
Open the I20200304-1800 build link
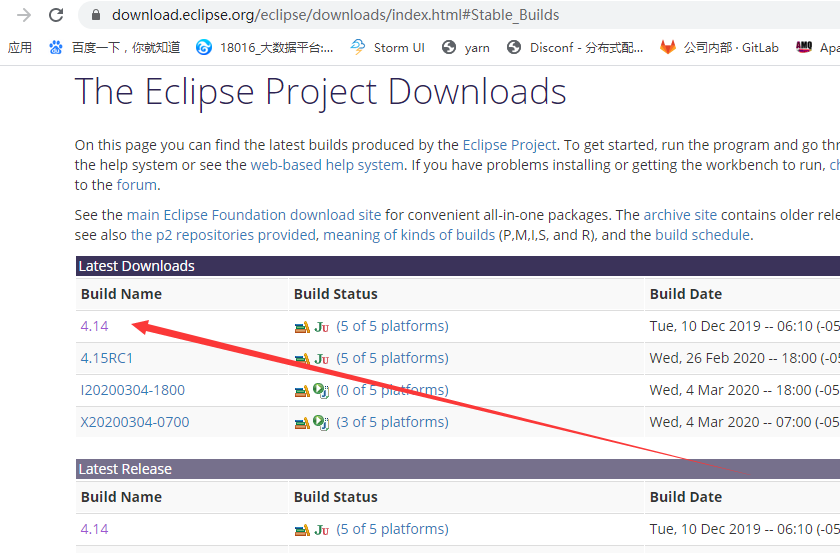point(132,390)
